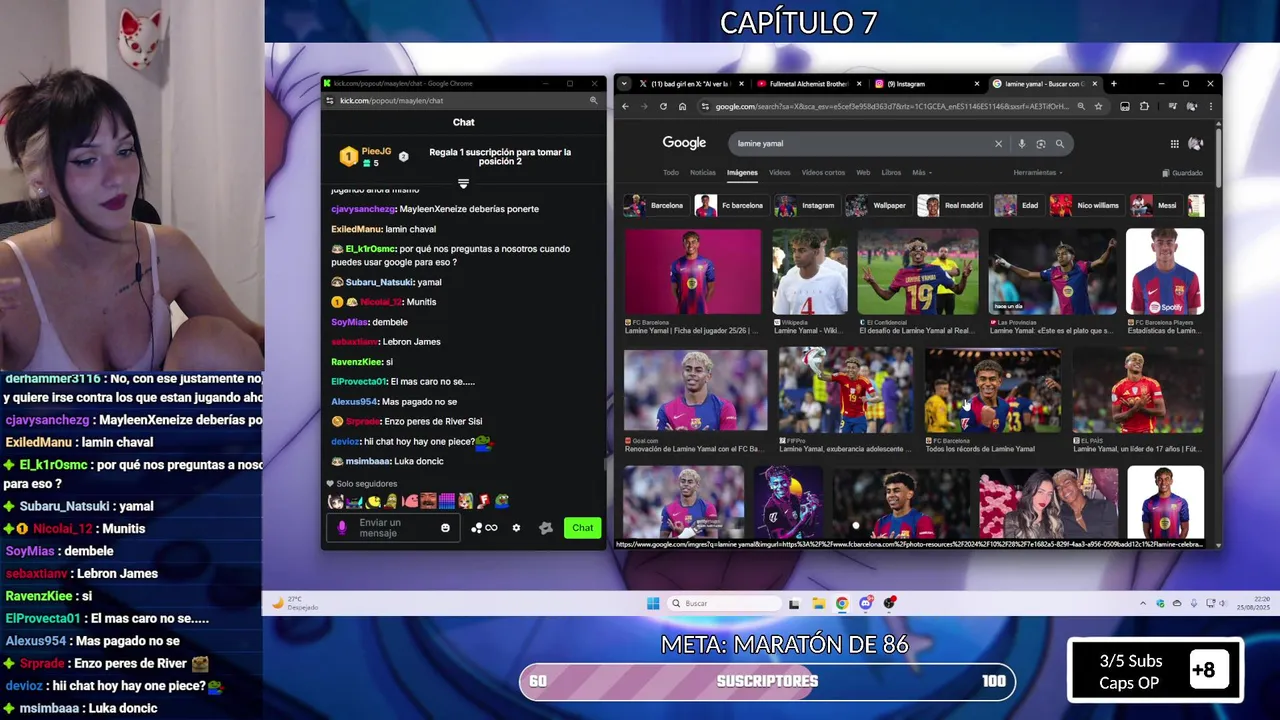Open the Google apps grid
1280x720 pixels.
[x=1174, y=143]
